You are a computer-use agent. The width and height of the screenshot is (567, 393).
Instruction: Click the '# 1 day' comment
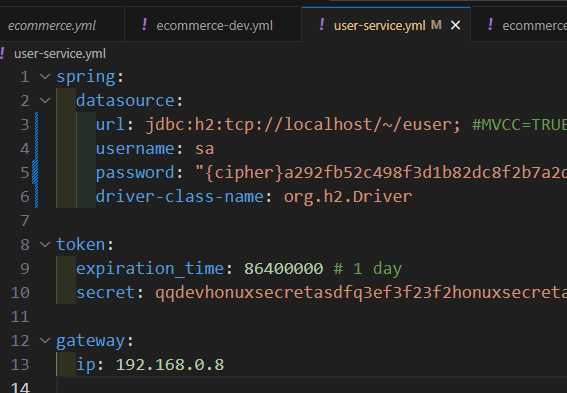(x=367, y=269)
